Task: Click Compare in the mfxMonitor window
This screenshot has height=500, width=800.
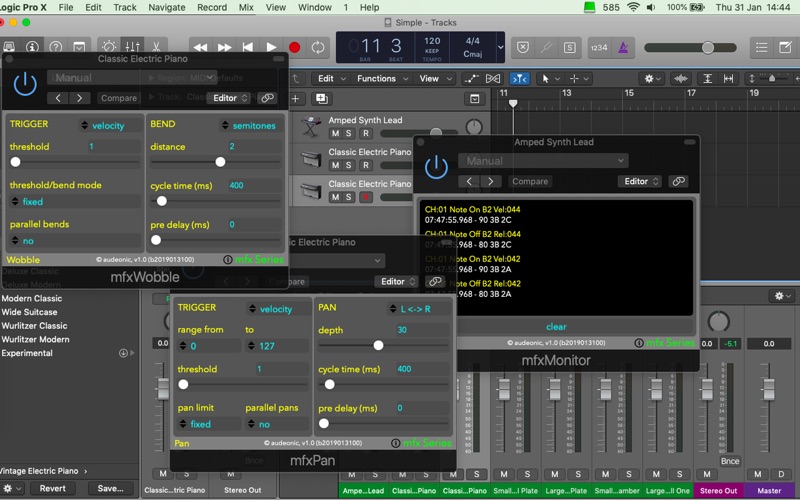Action: pos(530,181)
